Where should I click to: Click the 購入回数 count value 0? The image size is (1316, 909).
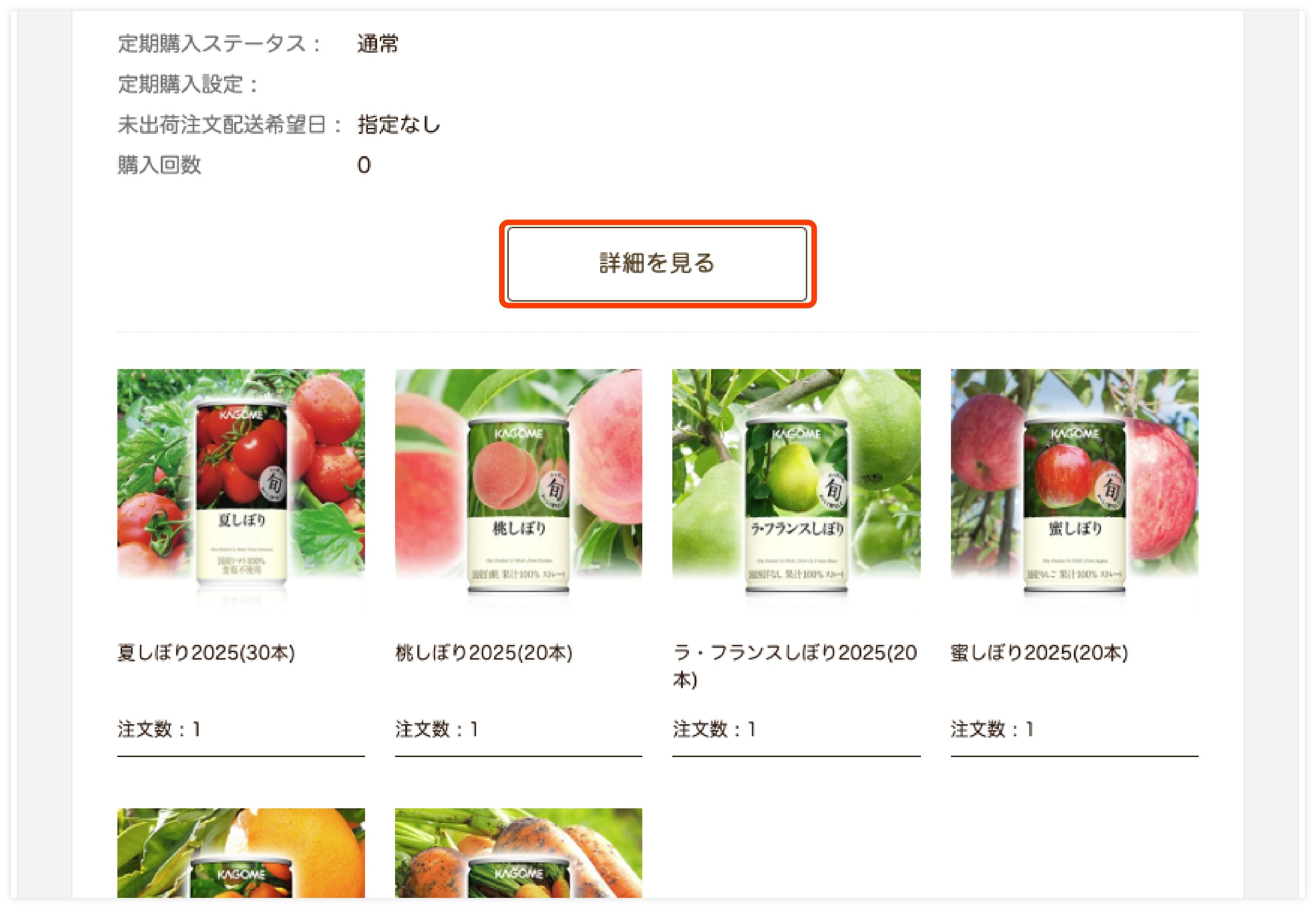pos(364,165)
